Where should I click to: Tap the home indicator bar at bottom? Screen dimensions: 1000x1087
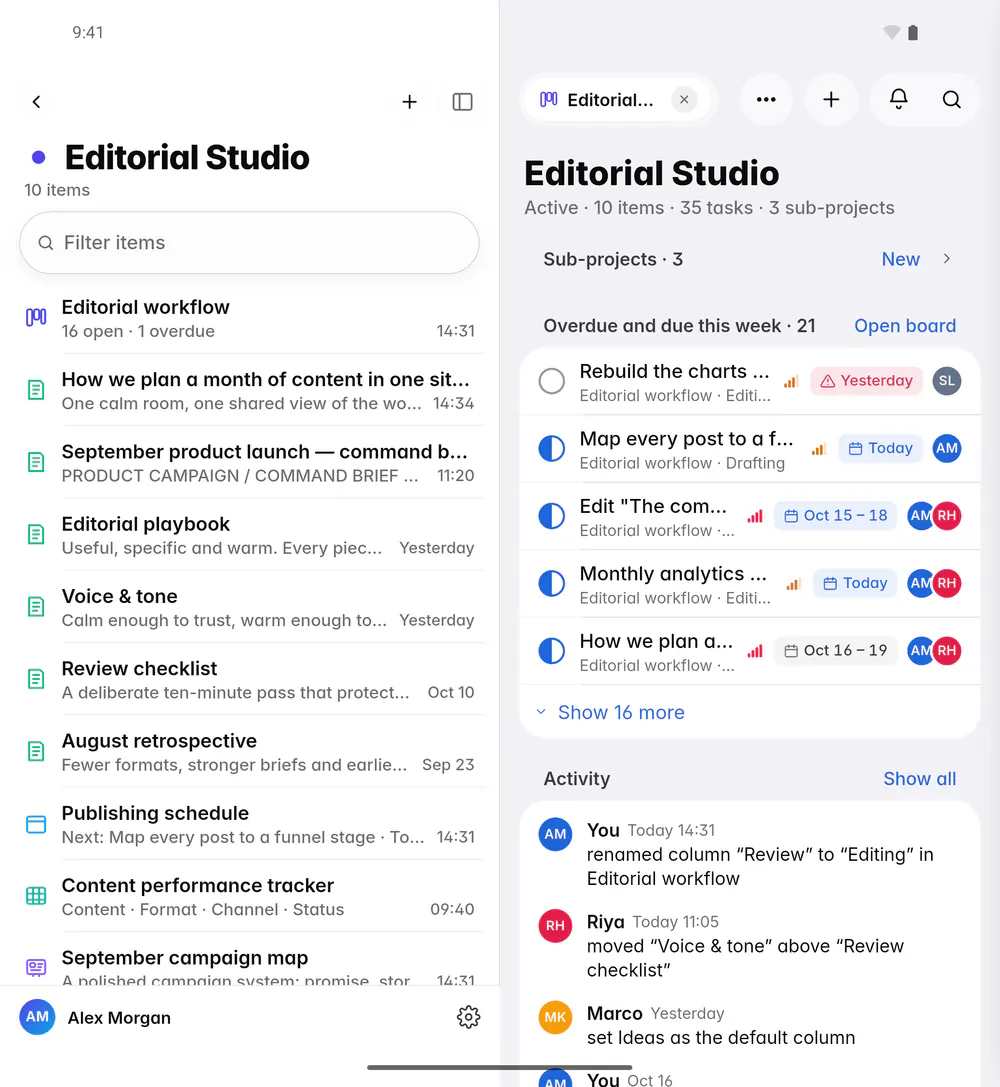pyautogui.click(x=500, y=1068)
